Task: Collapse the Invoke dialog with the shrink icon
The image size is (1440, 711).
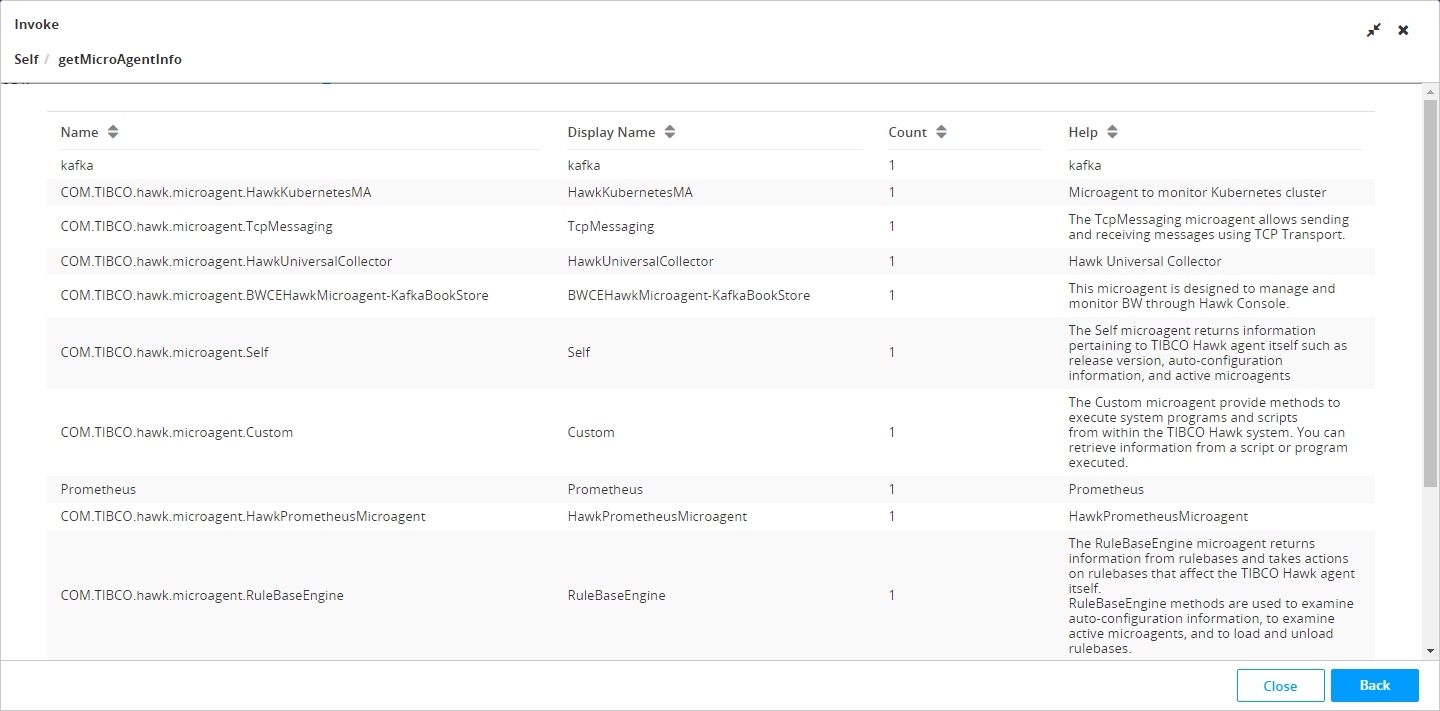Action: (1374, 30)
